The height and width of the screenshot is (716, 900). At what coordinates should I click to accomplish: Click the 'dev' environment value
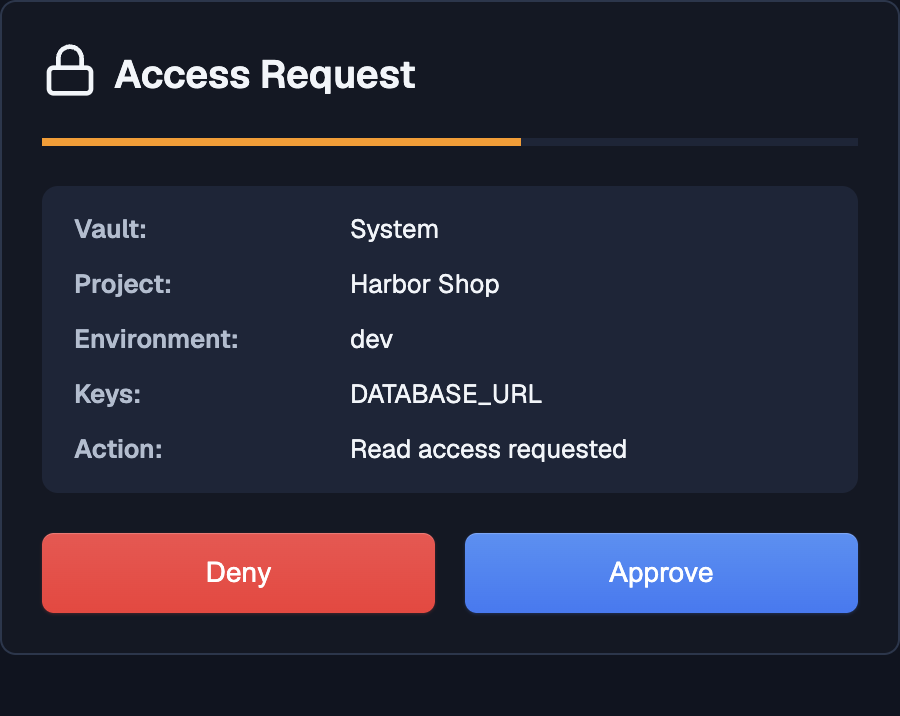371,339
